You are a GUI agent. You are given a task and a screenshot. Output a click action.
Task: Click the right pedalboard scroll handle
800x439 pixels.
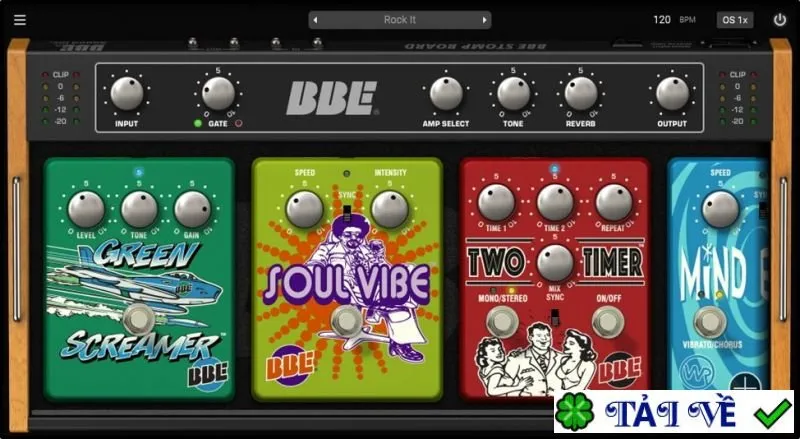(783, 249)
